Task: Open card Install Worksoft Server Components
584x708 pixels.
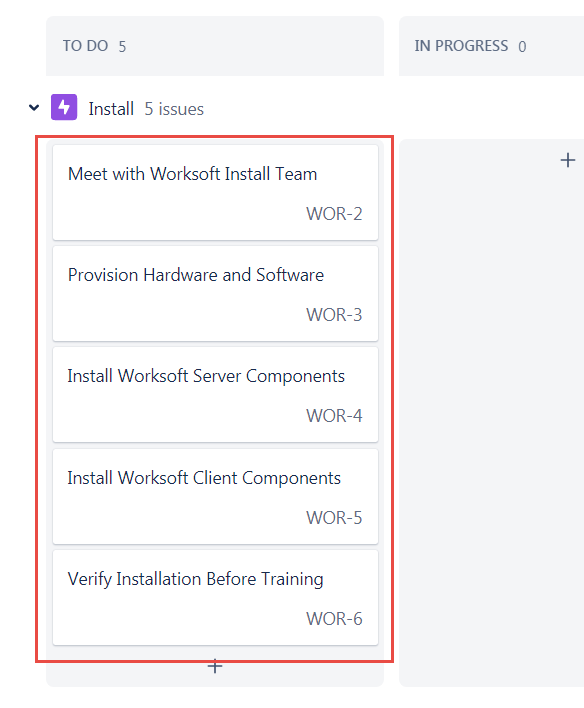Action: (x=215, y=395)
